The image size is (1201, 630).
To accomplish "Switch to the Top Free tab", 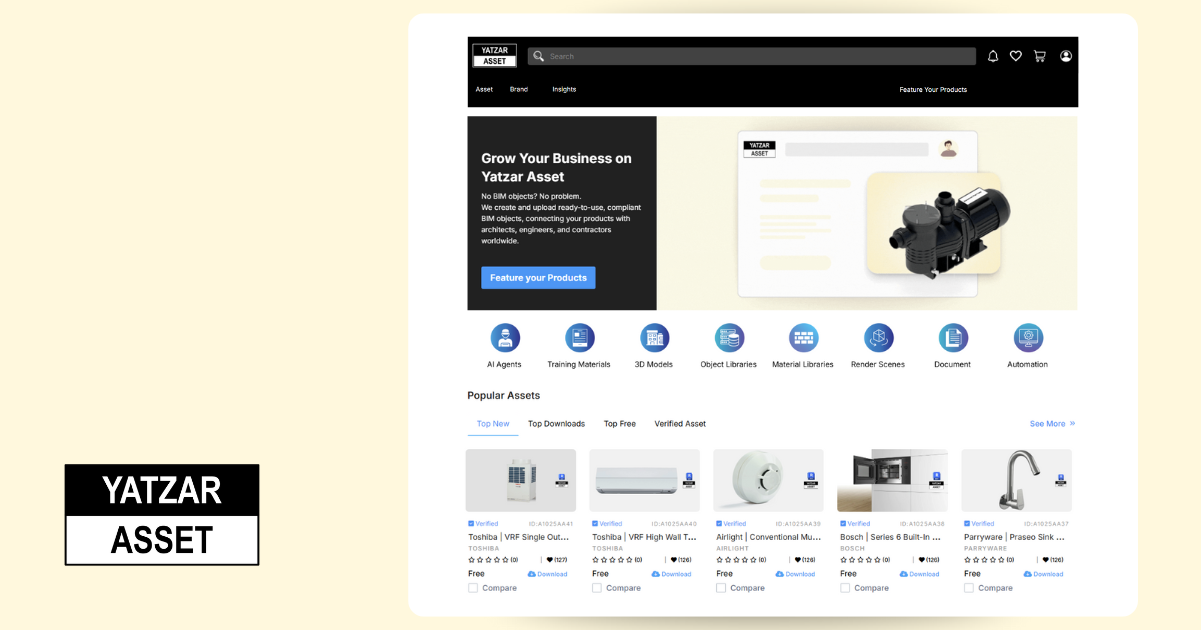I will click(x=620, y=424).
